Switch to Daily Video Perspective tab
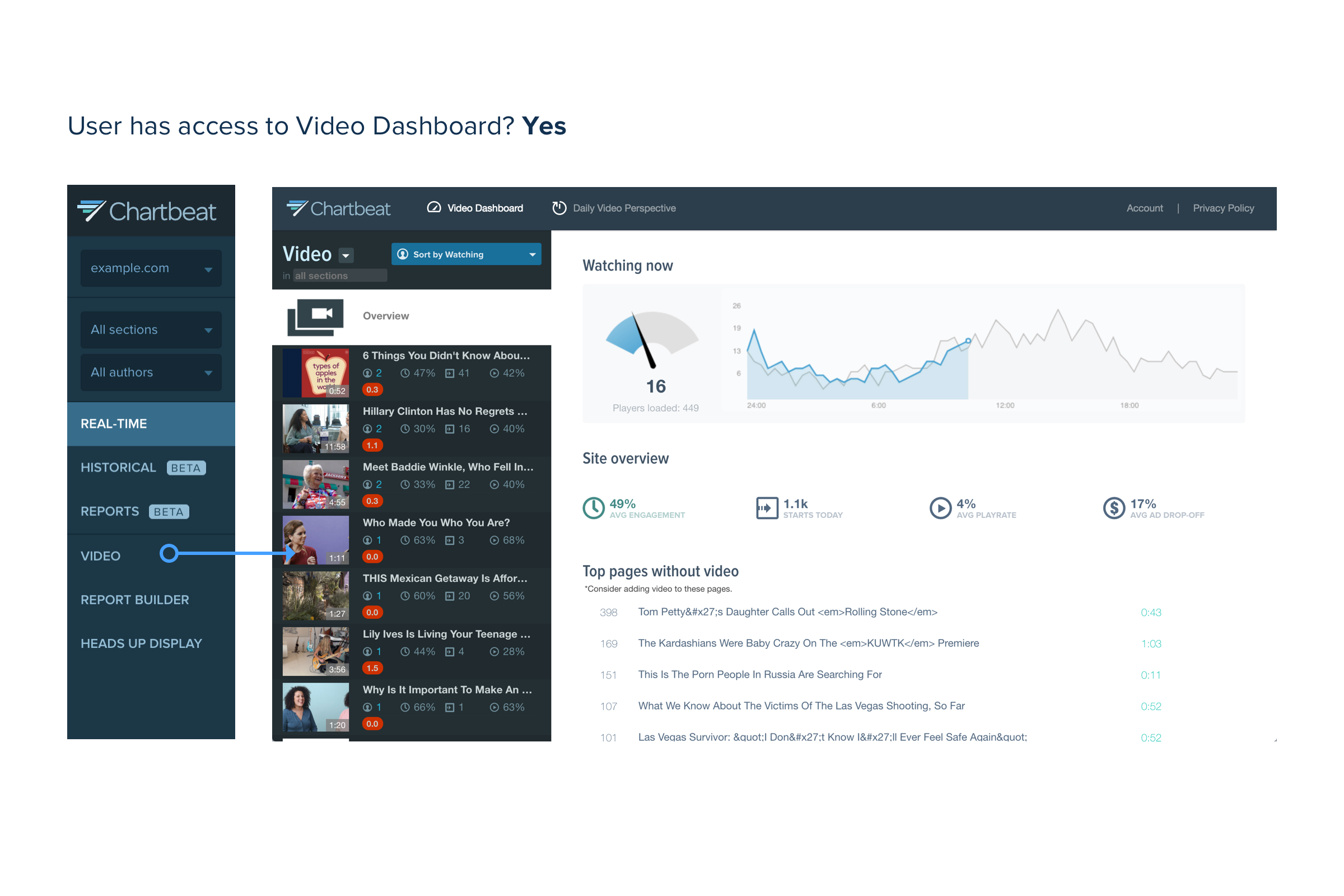 coord(624,208)
